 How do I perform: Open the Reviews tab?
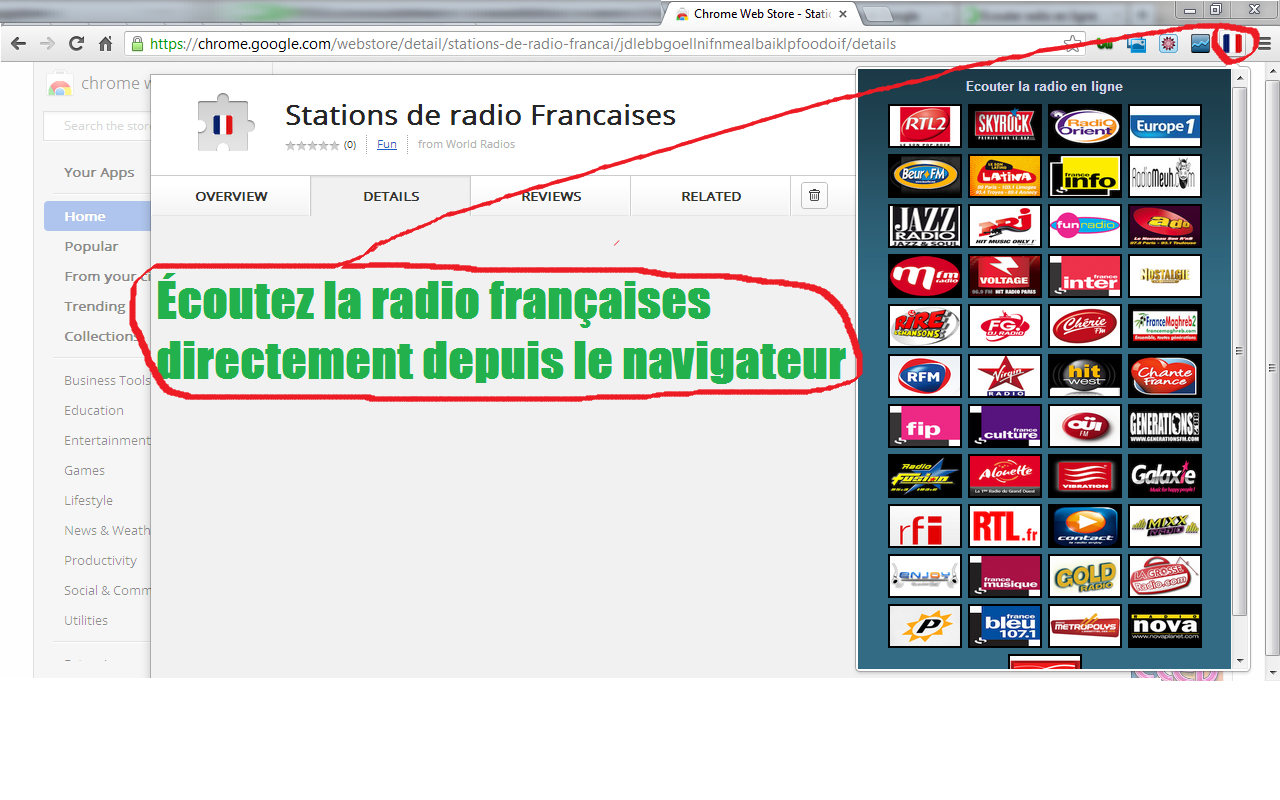[551, 196]
